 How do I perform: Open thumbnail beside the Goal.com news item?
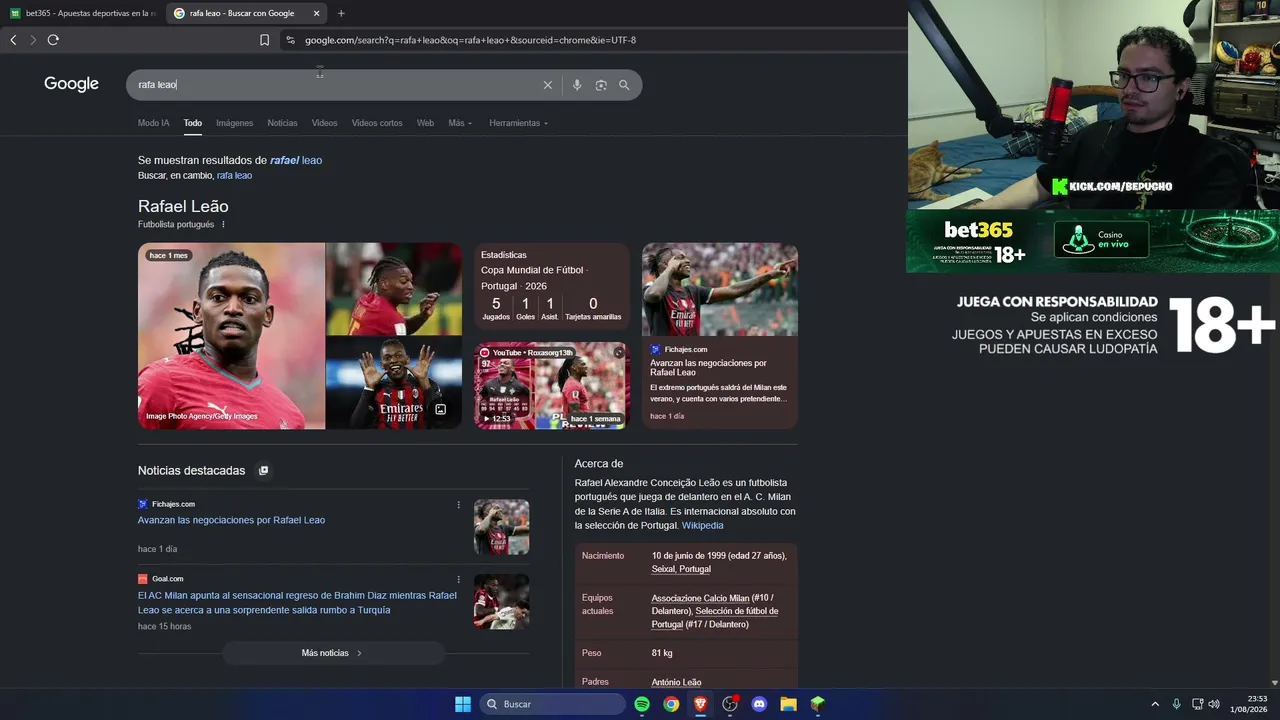click(502, 602)
